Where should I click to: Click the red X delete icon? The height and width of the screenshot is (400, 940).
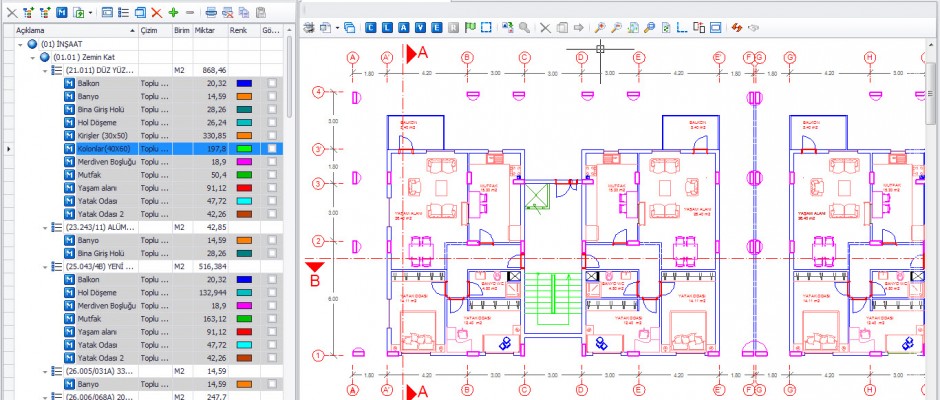click(157, 12)
